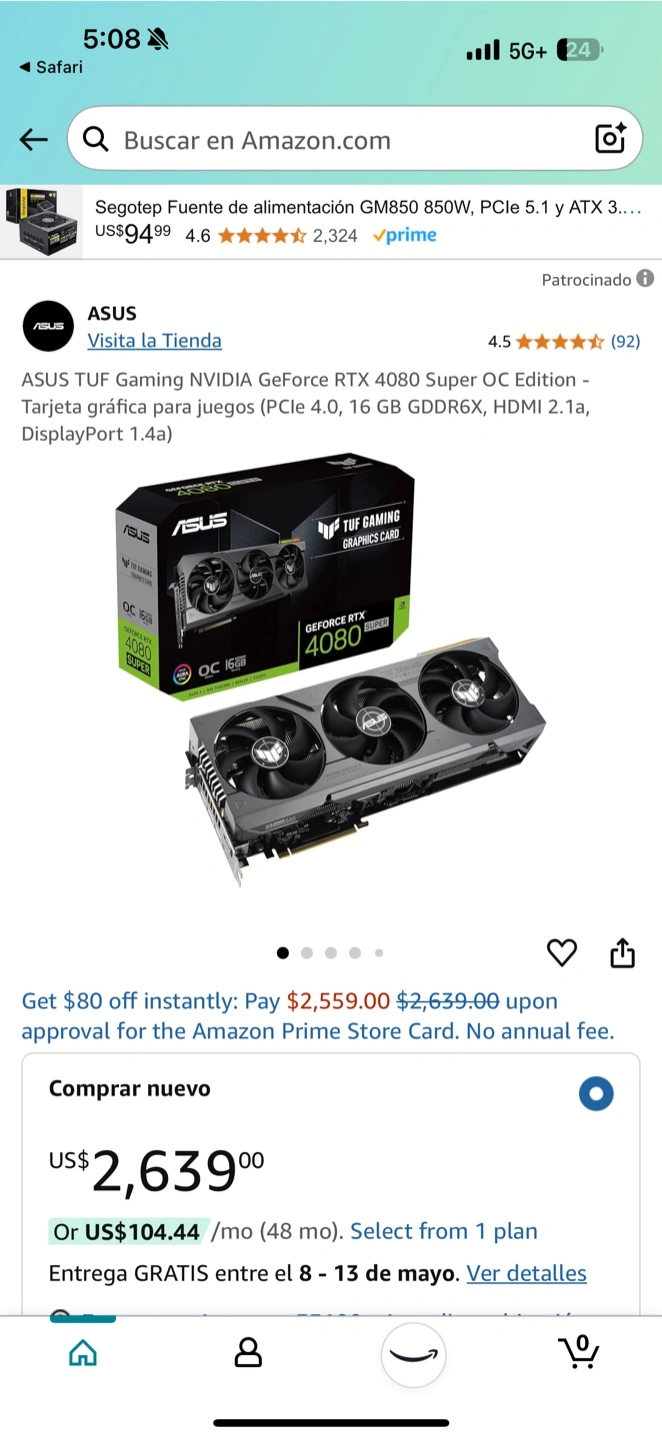This screenshot has width=662, height=1440.
Task: Tap the second image carousel dot
Action: coord(307,953)
